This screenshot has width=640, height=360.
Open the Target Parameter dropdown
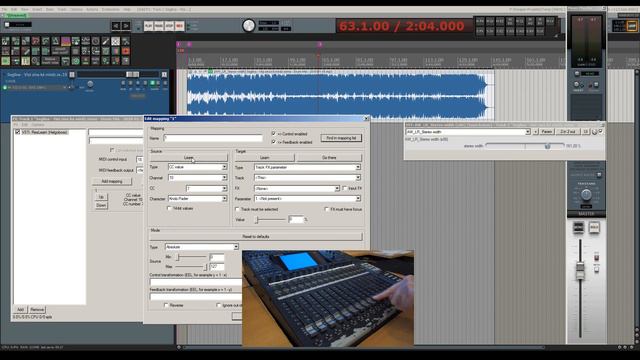pyautogui.click(x=307, y=198)
